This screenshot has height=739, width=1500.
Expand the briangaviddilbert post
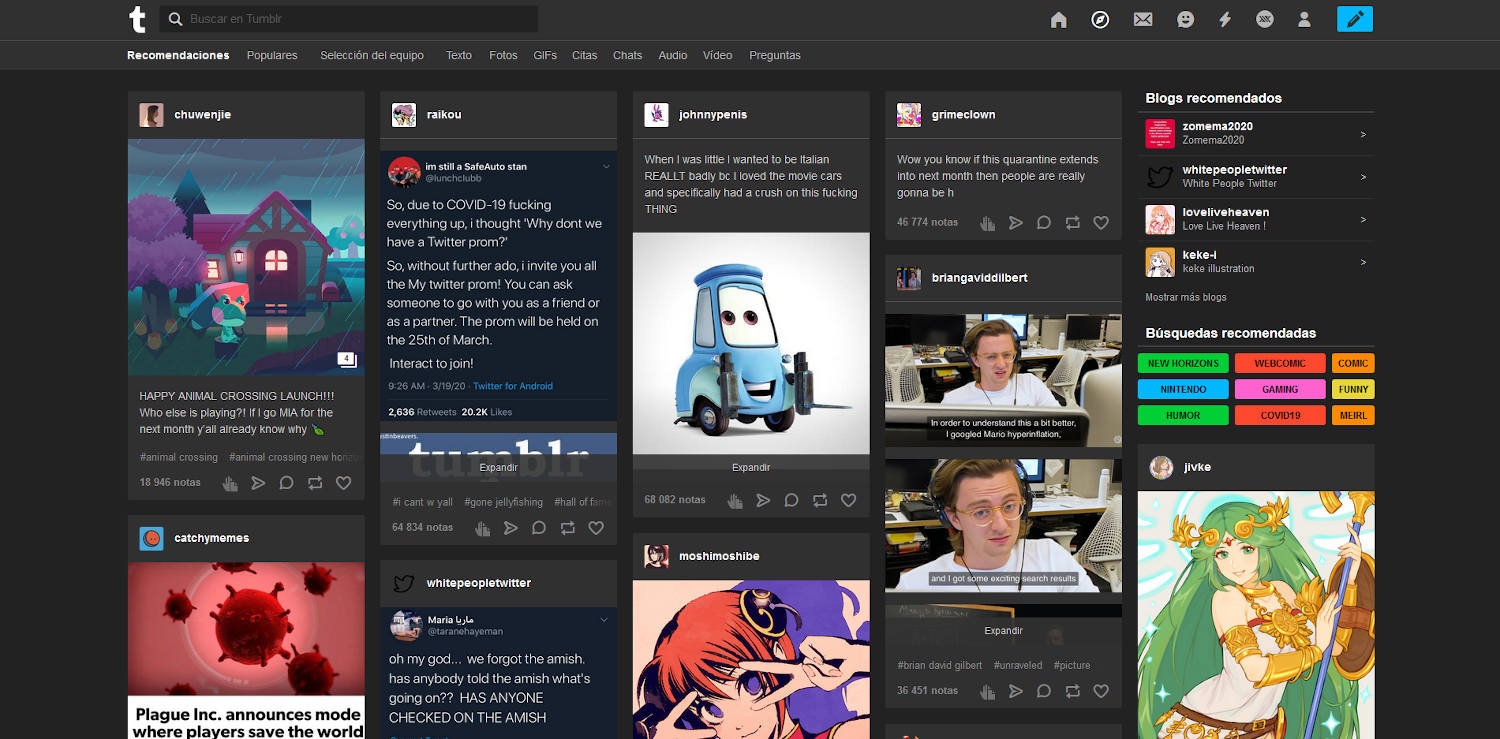tap(1003, 631)
